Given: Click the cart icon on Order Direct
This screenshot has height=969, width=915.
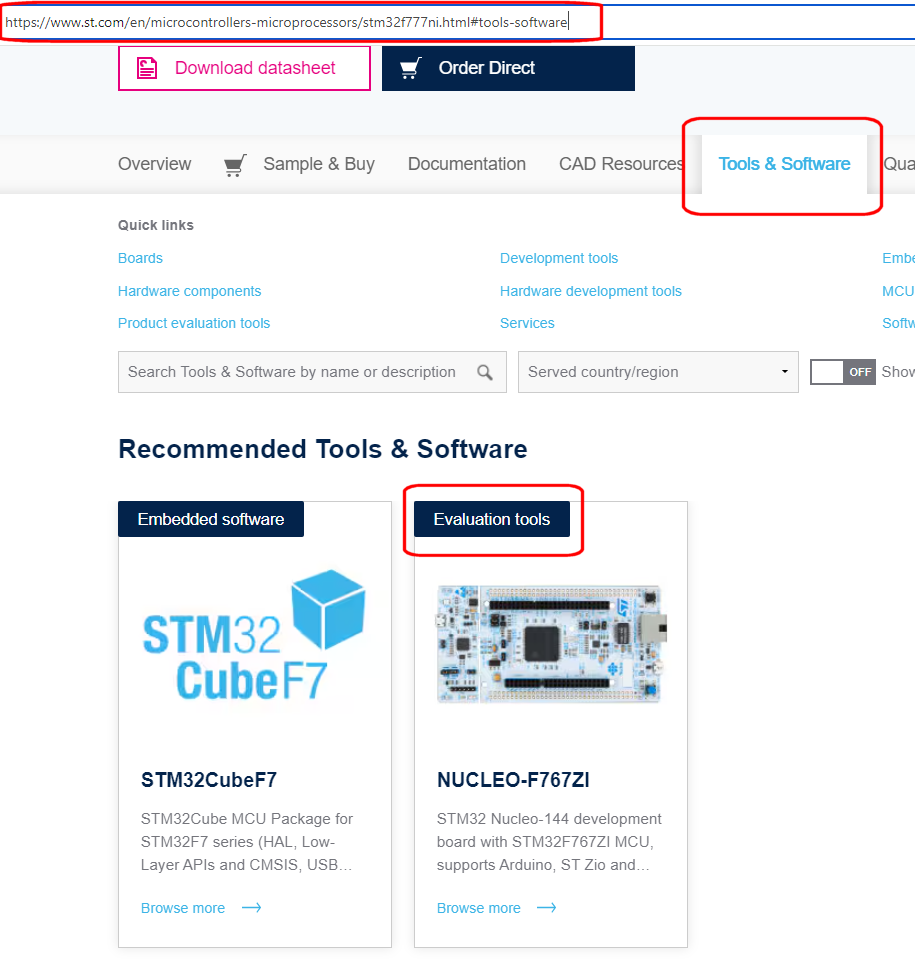Looking at the screenshot, I should click(409, 67).
